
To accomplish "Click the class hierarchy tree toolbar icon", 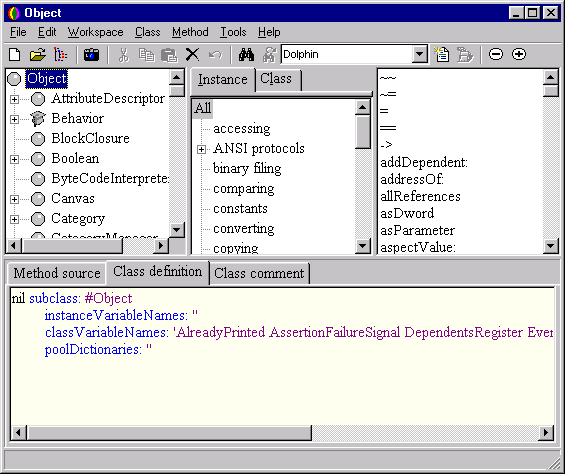I will point(61,55).
